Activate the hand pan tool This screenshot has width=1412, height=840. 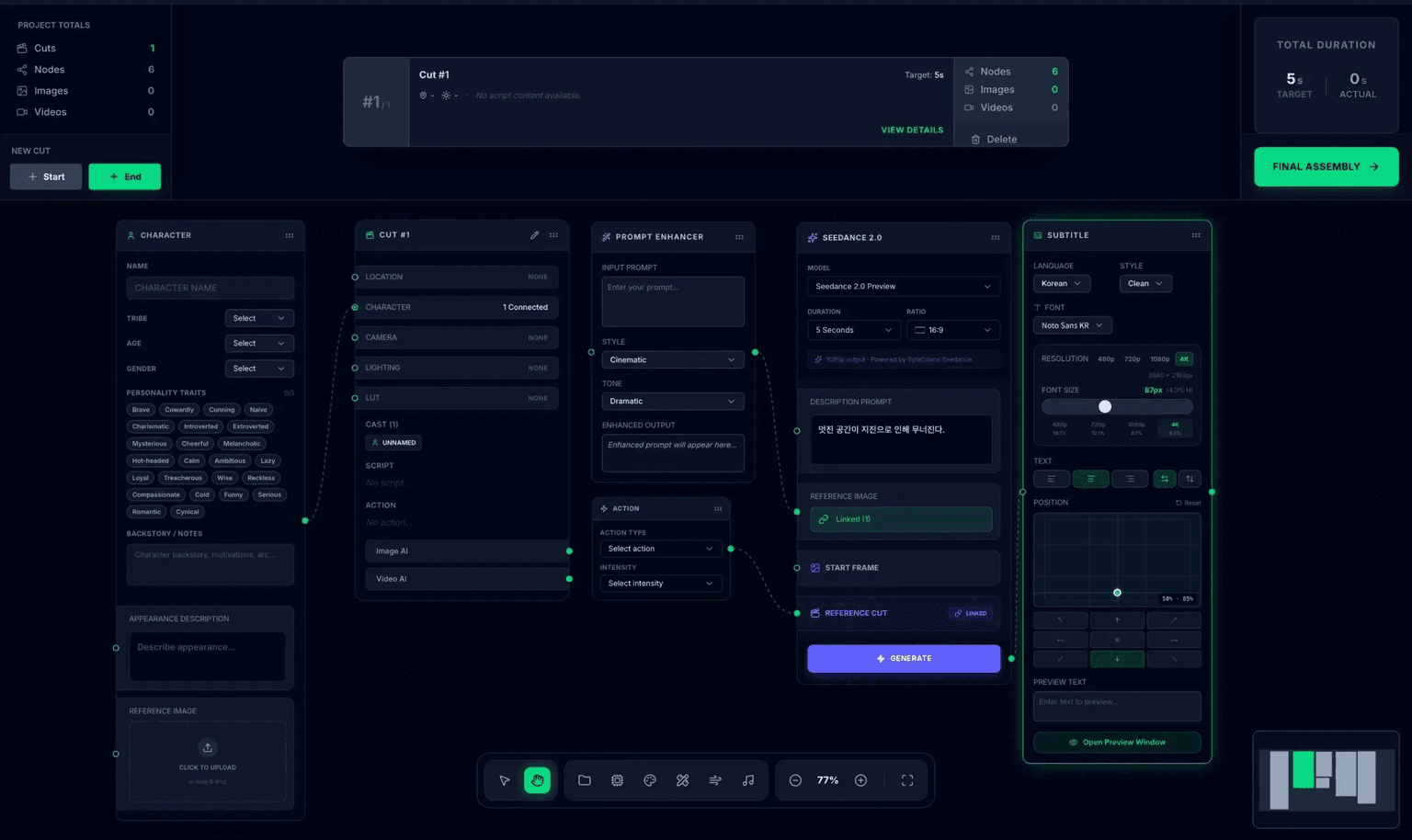click(537, 780)
